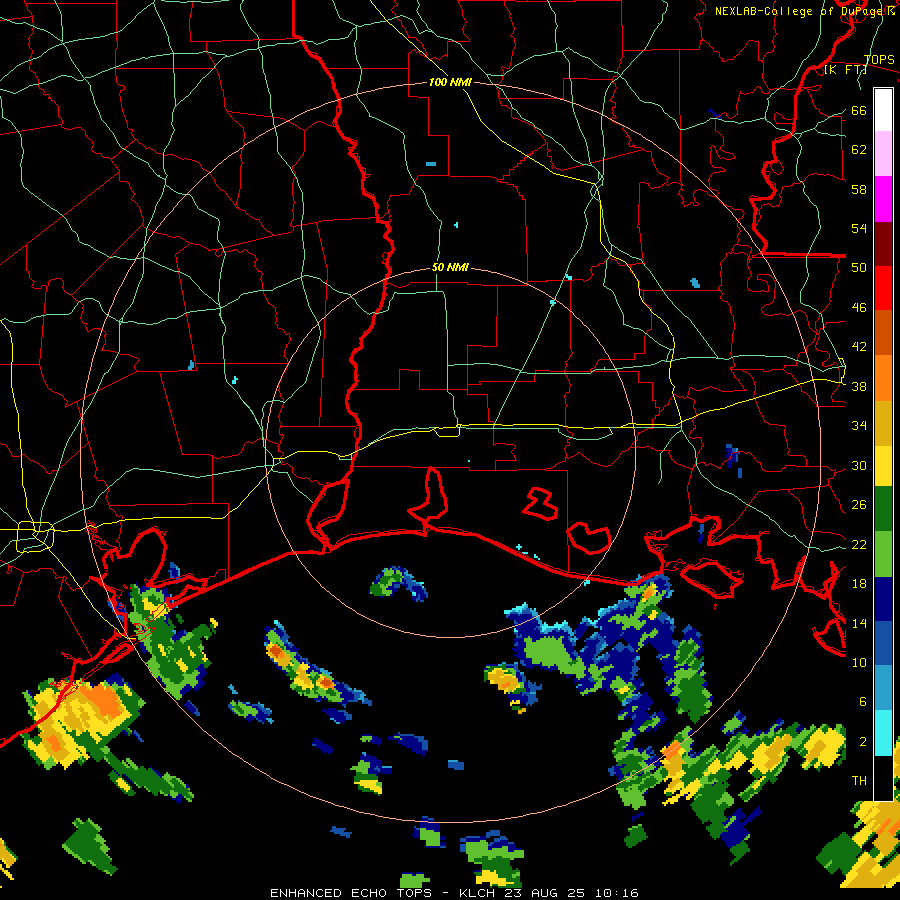Choose the light green legend swatch
900x900 pixels.
pyautogui.click(x=883, y=554)
